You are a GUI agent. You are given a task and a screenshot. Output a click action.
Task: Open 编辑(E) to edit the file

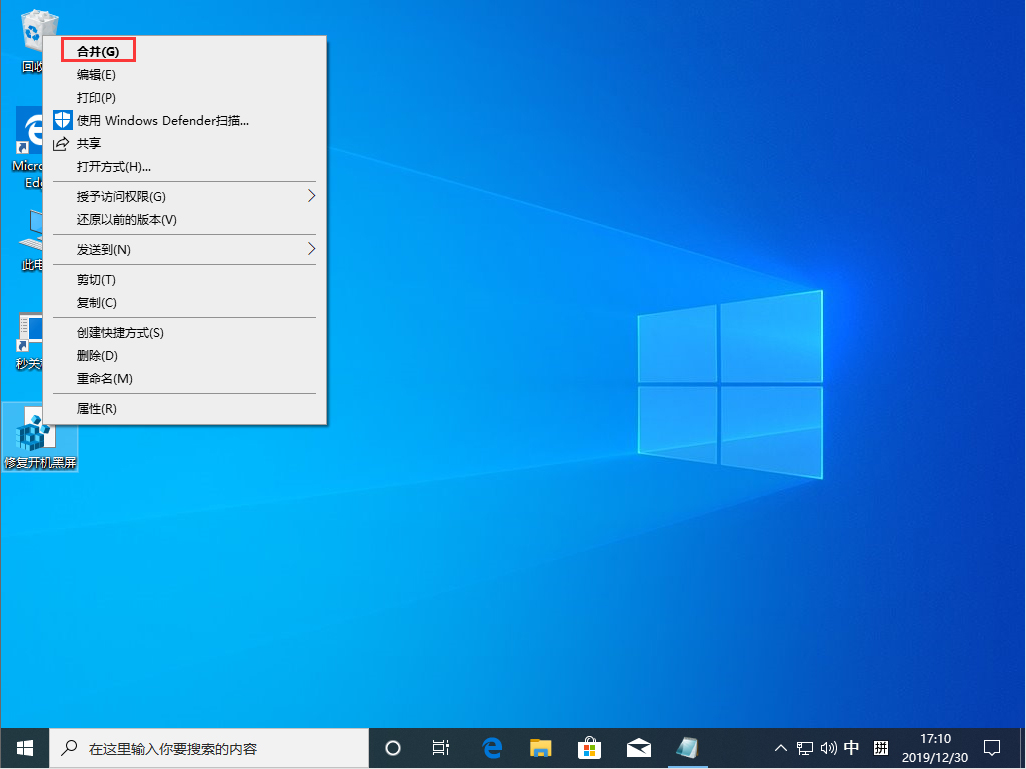pos(97,74)
